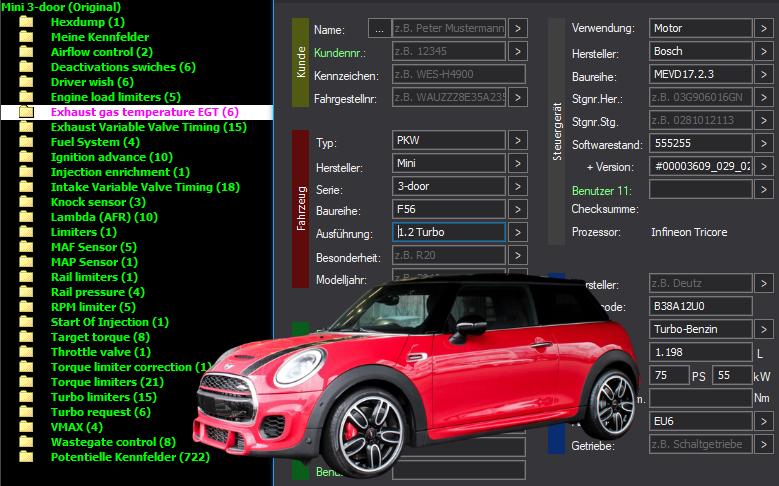Select the Mini 3-door (Original) root node

click(x=61, y=7)
